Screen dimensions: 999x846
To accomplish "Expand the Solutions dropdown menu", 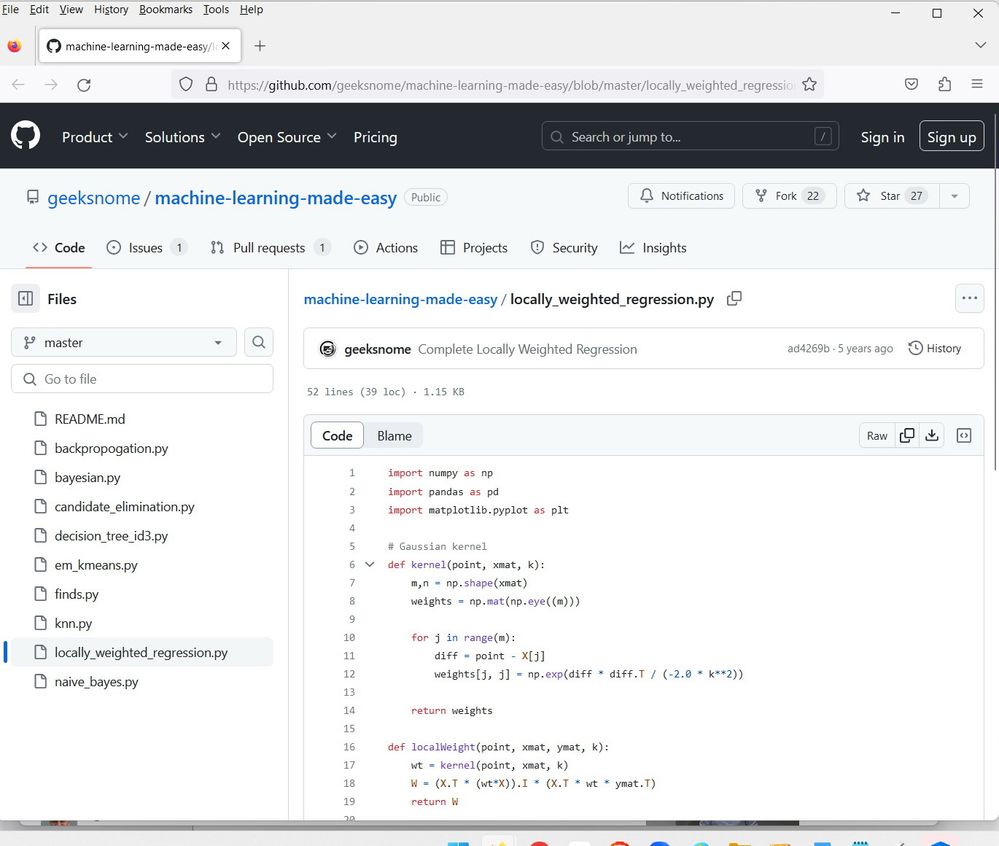I will 182,137.
